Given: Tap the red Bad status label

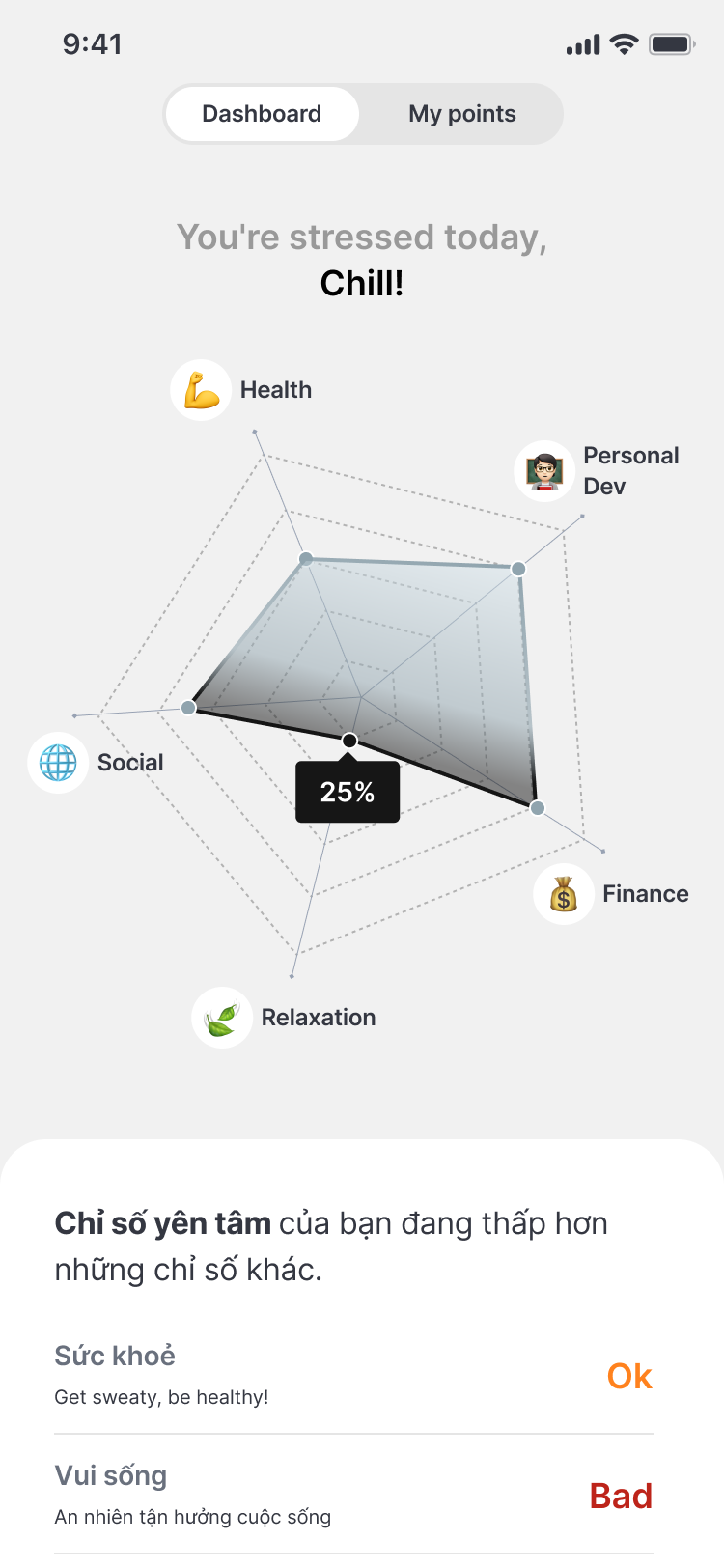Looking at the screenshot, I should point(621,1496).
